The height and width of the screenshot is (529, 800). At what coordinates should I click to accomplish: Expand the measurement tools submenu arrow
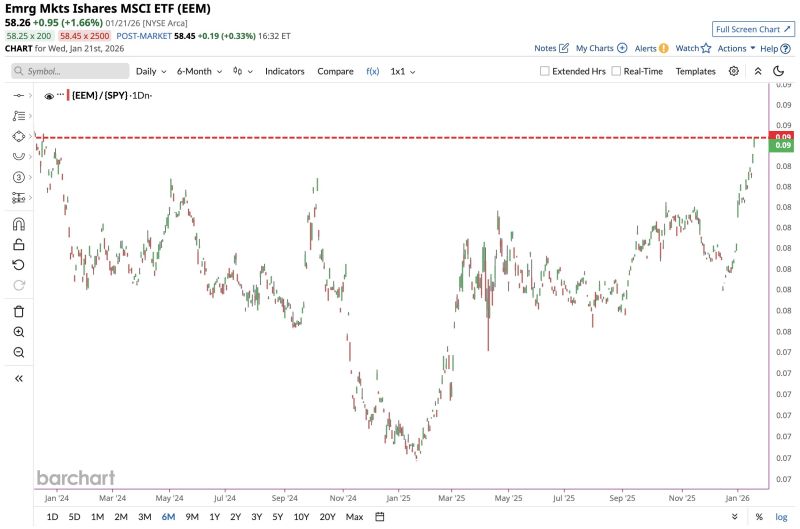(31, 197)
